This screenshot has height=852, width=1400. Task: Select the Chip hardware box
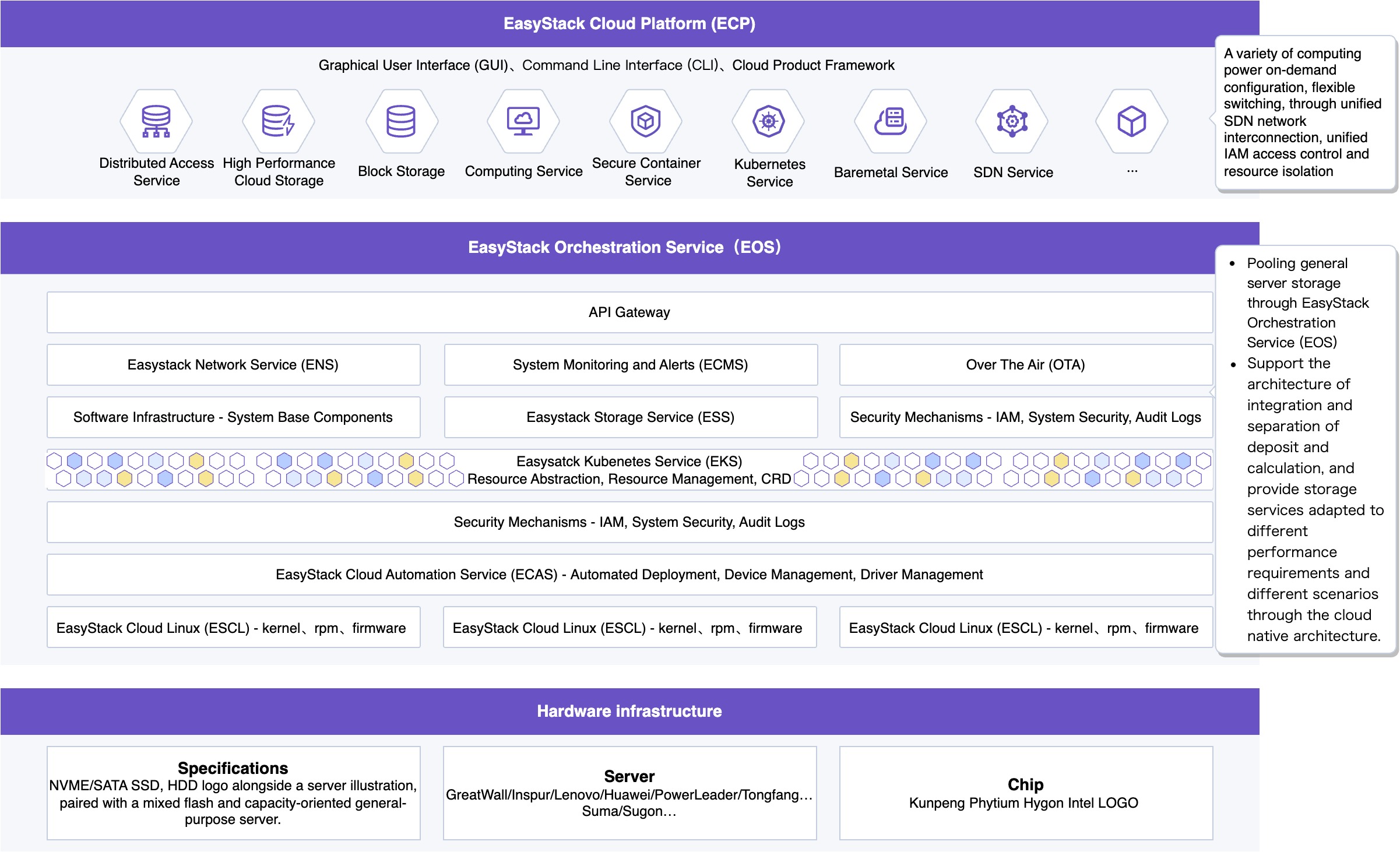point(1026,793)
